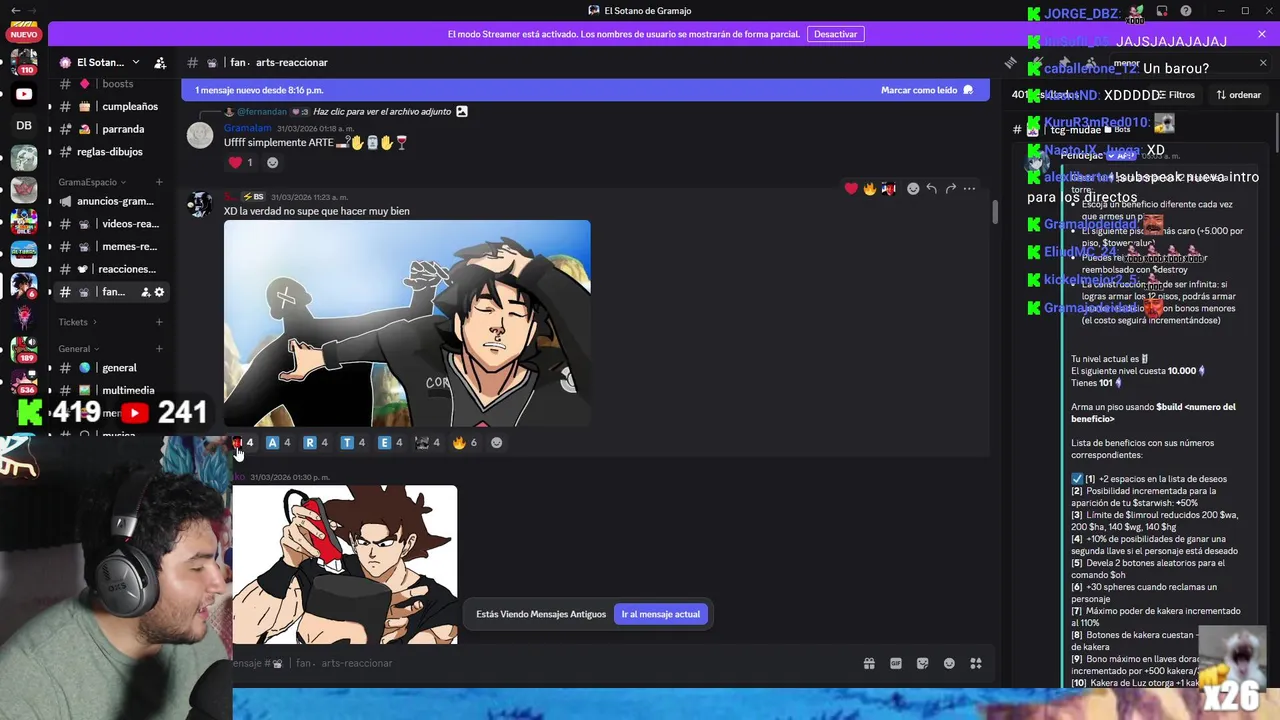Open the inbox icon in title bar
Screen dimensions: 1280x720
1162,11
